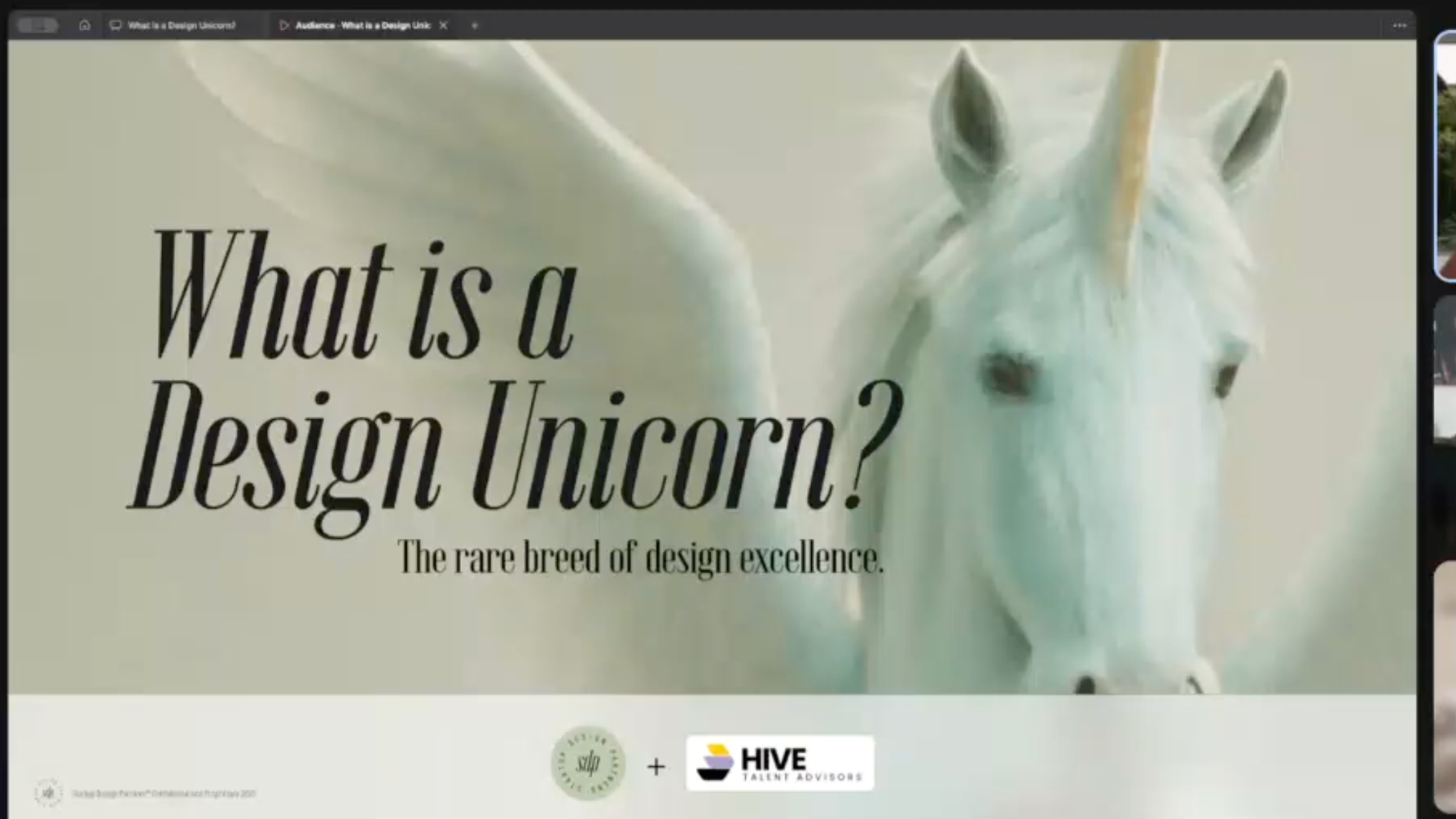This screenshot has height=819, width=1456.
Task: Click the tagline about design excellence
Action: [x=642, y=557]
